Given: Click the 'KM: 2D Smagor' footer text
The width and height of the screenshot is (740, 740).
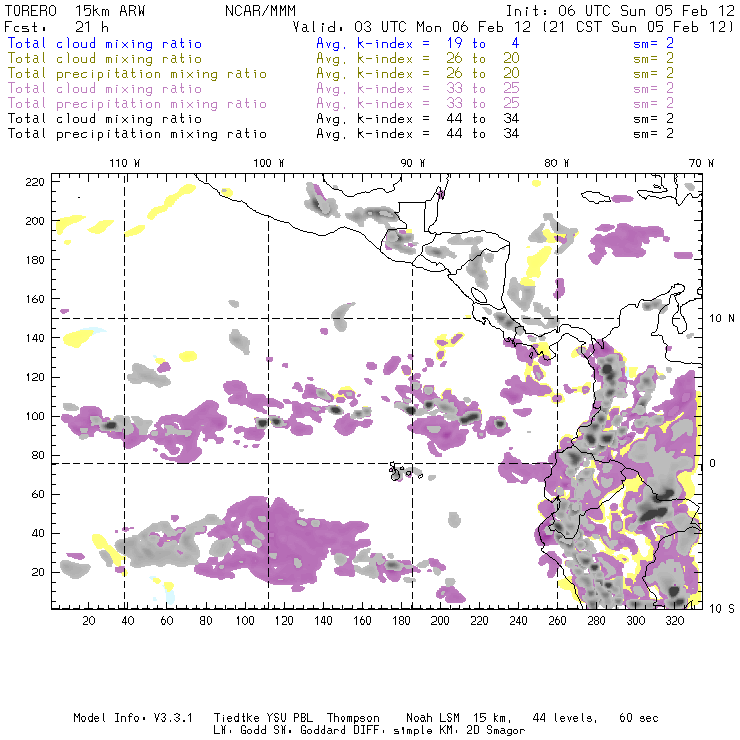Looking at the screenshot, I should (481, 731).
